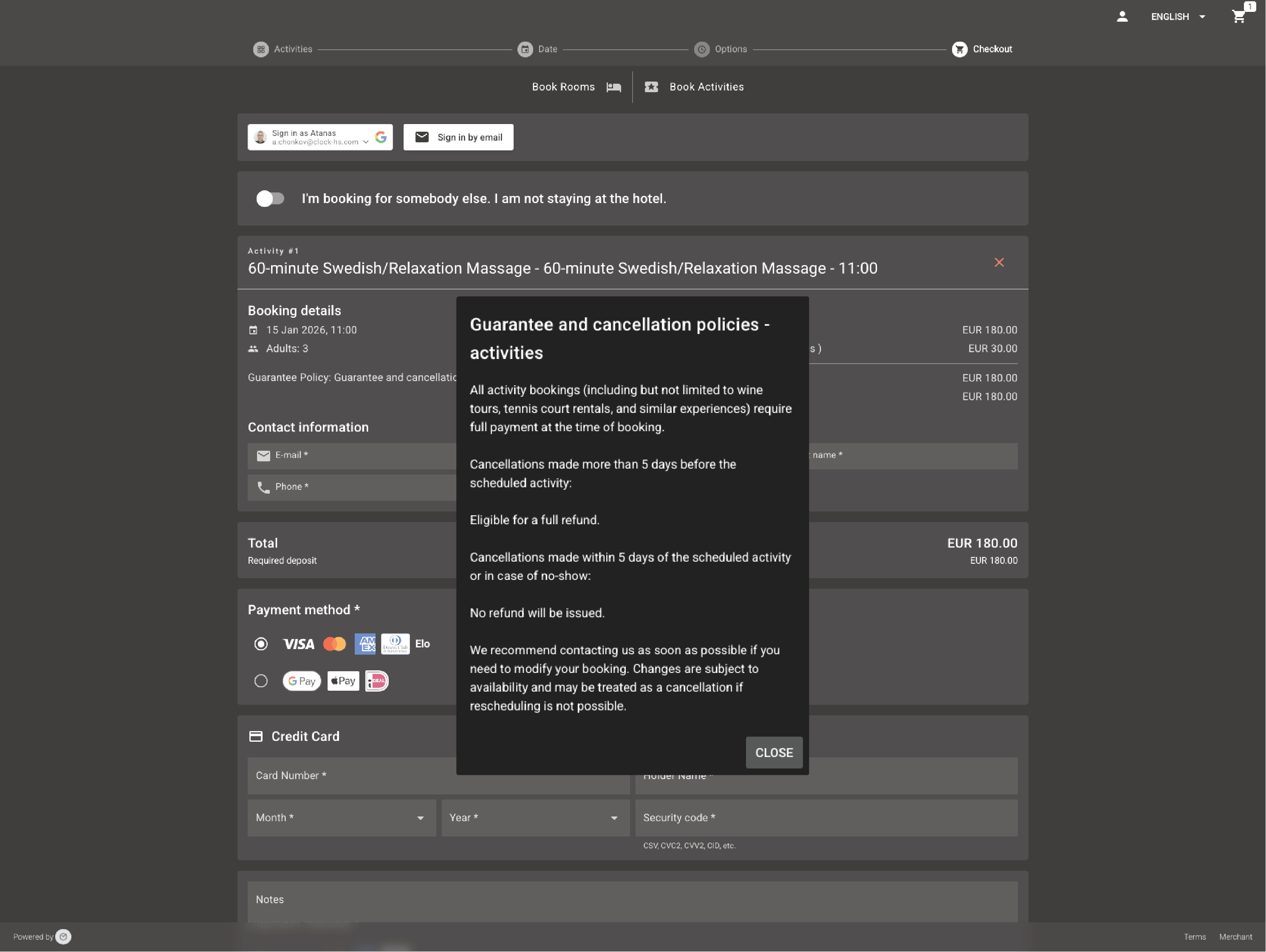
Task: Click the Date step calendar icon
Action: 525,49
